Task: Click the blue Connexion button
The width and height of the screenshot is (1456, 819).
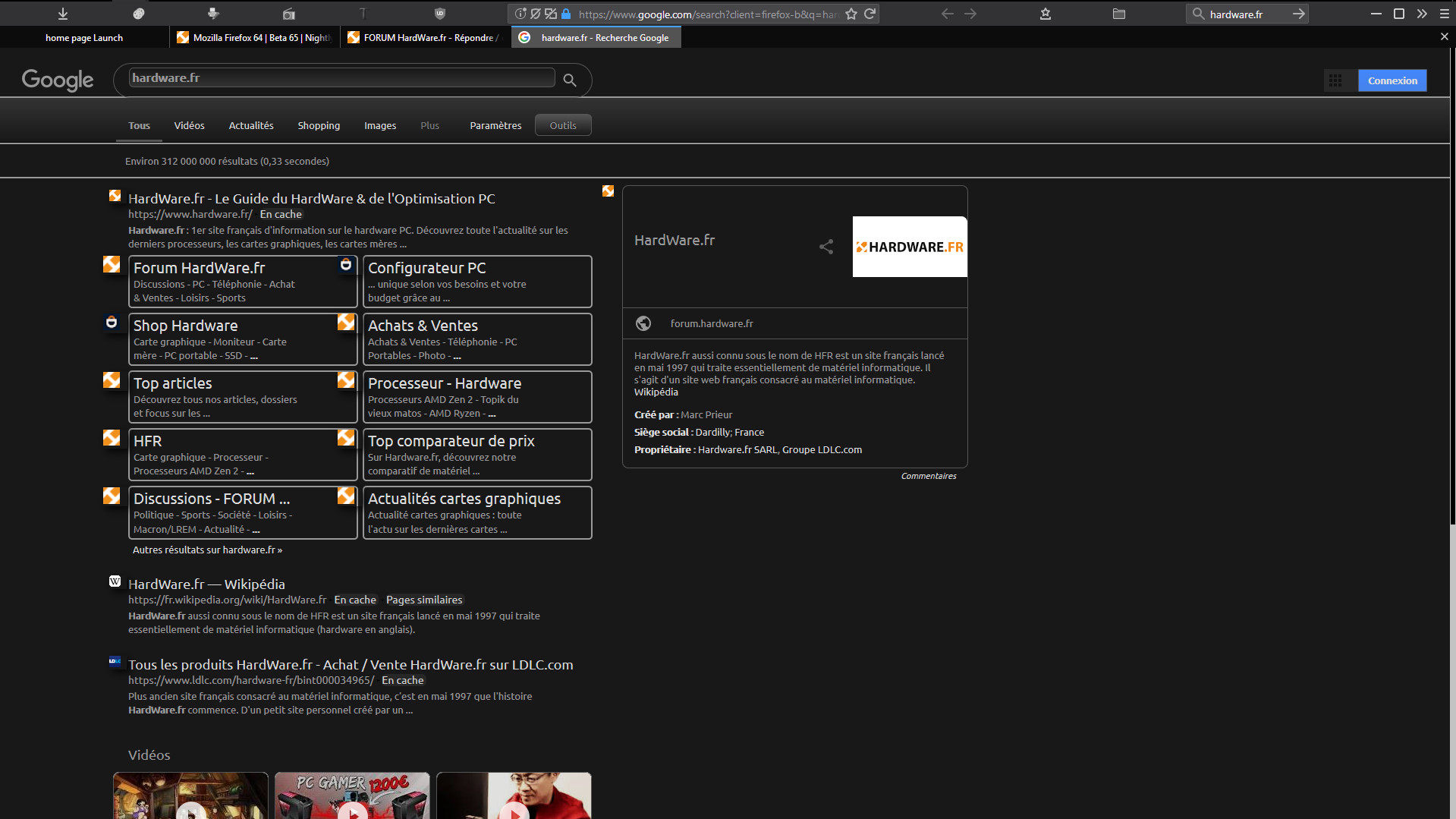Action: tap(1392, 80)
